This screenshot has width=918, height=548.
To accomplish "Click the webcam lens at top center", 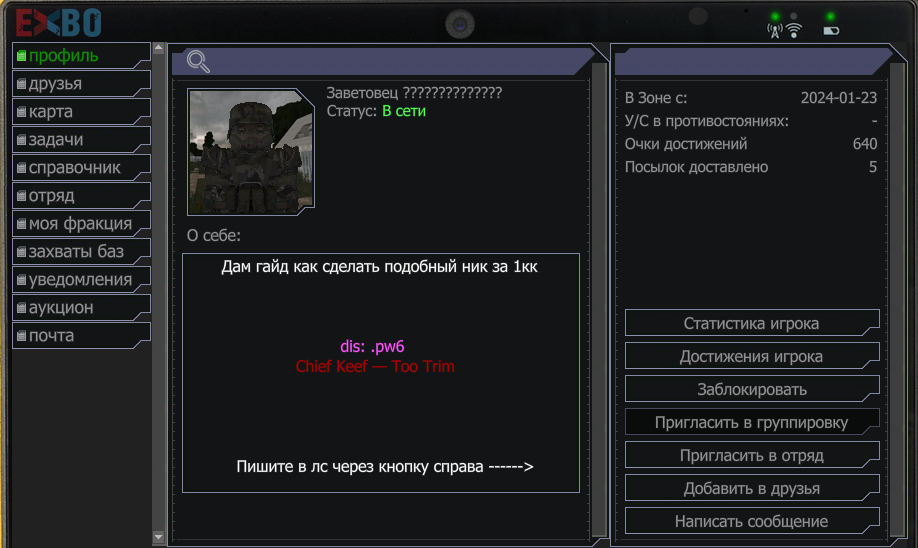I will (460, 25).
